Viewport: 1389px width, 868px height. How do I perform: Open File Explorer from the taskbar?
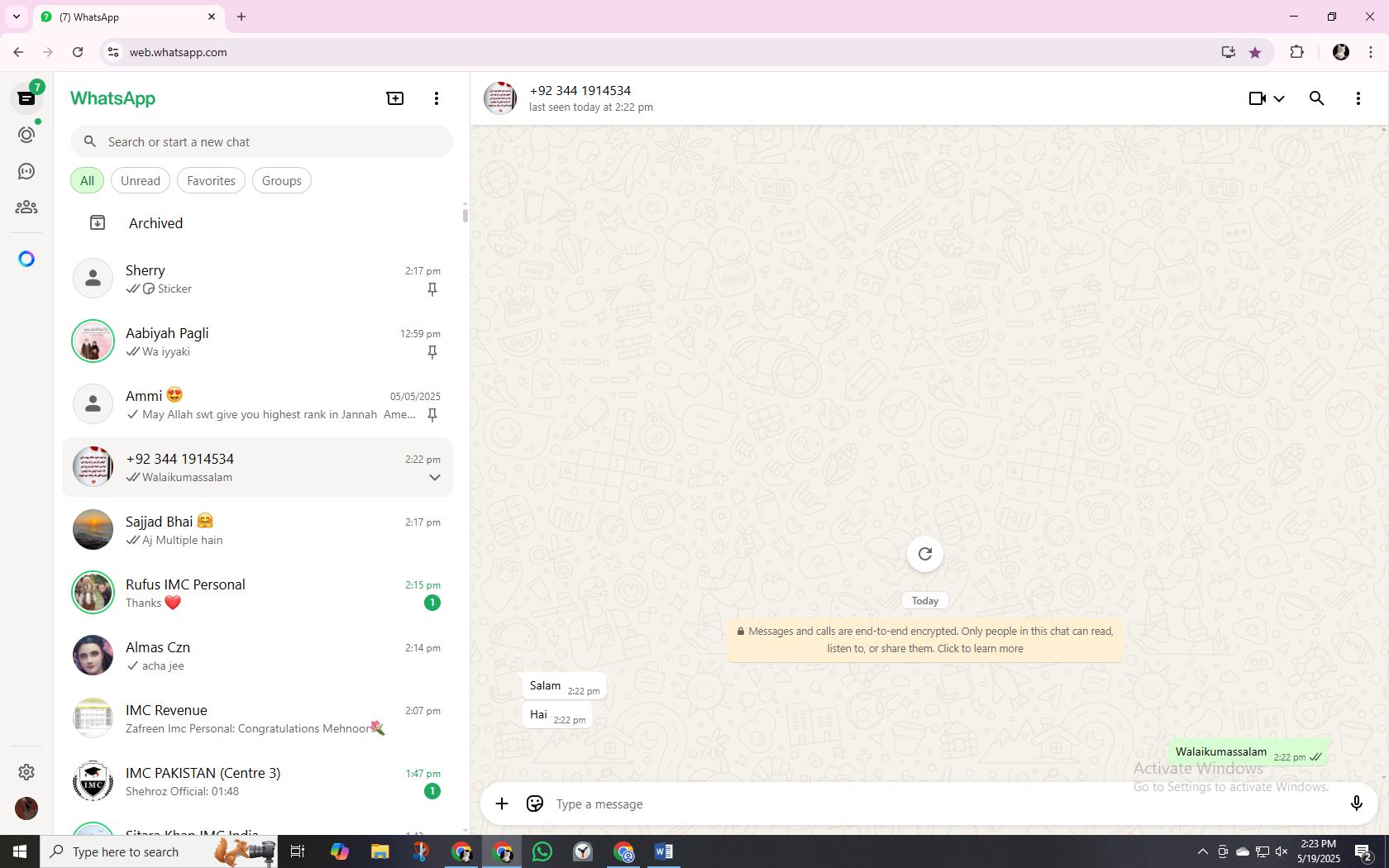click(x=379, y=851)
